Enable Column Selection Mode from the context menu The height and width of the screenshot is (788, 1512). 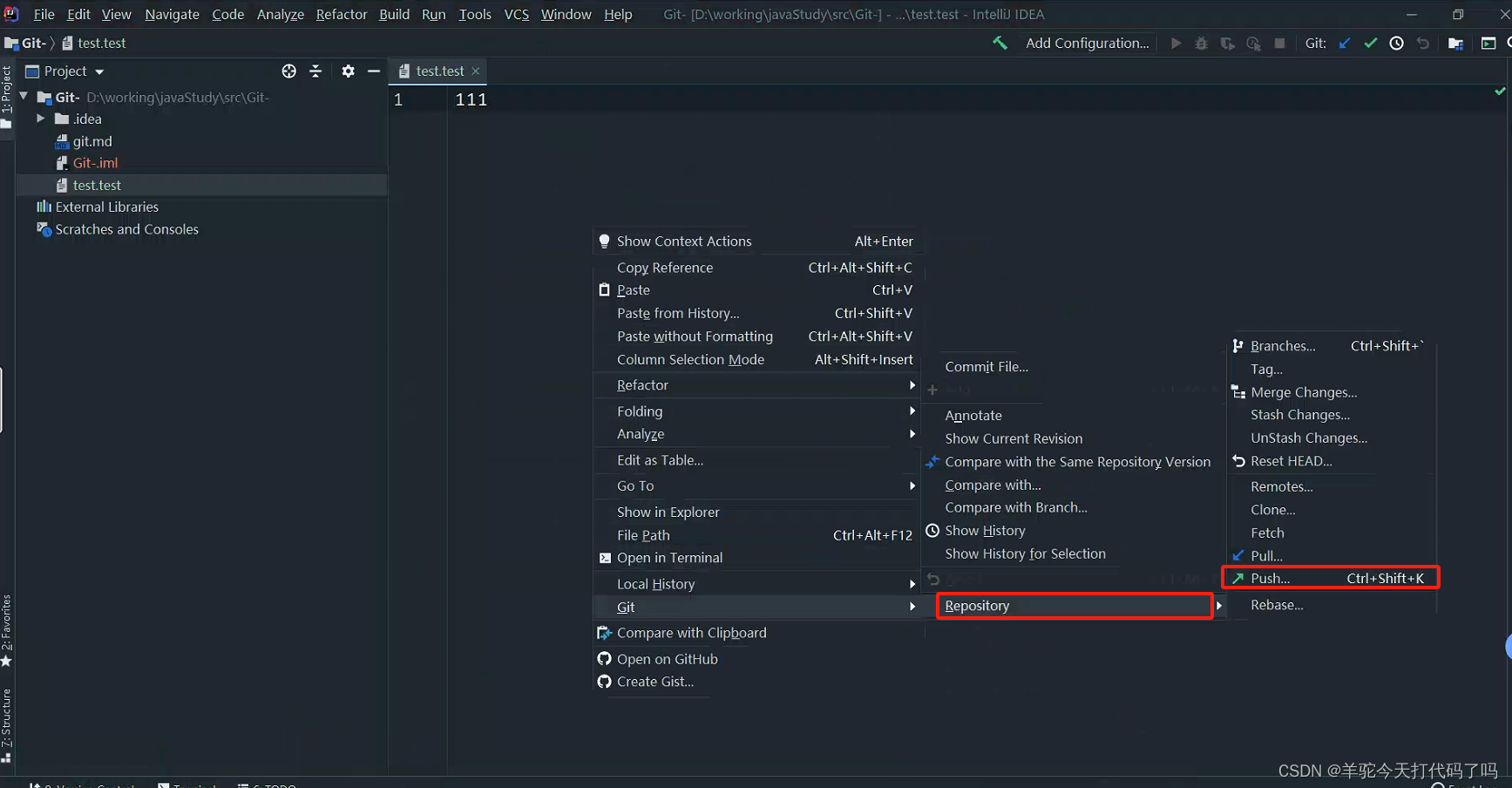689,359
